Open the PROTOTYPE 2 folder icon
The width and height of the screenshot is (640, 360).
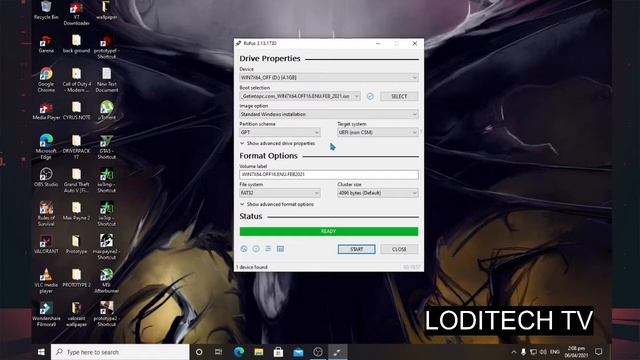click(x=76, y=278)
